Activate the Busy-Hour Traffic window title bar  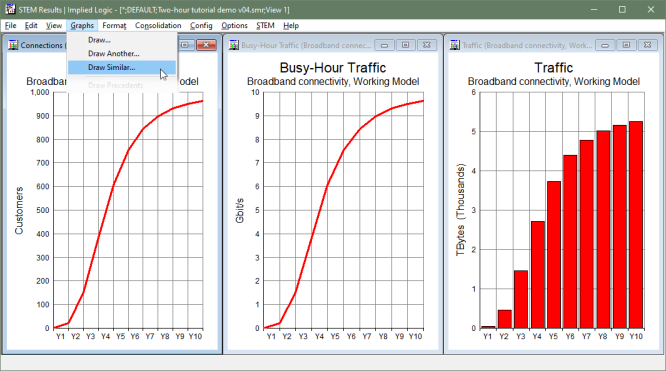306,45
